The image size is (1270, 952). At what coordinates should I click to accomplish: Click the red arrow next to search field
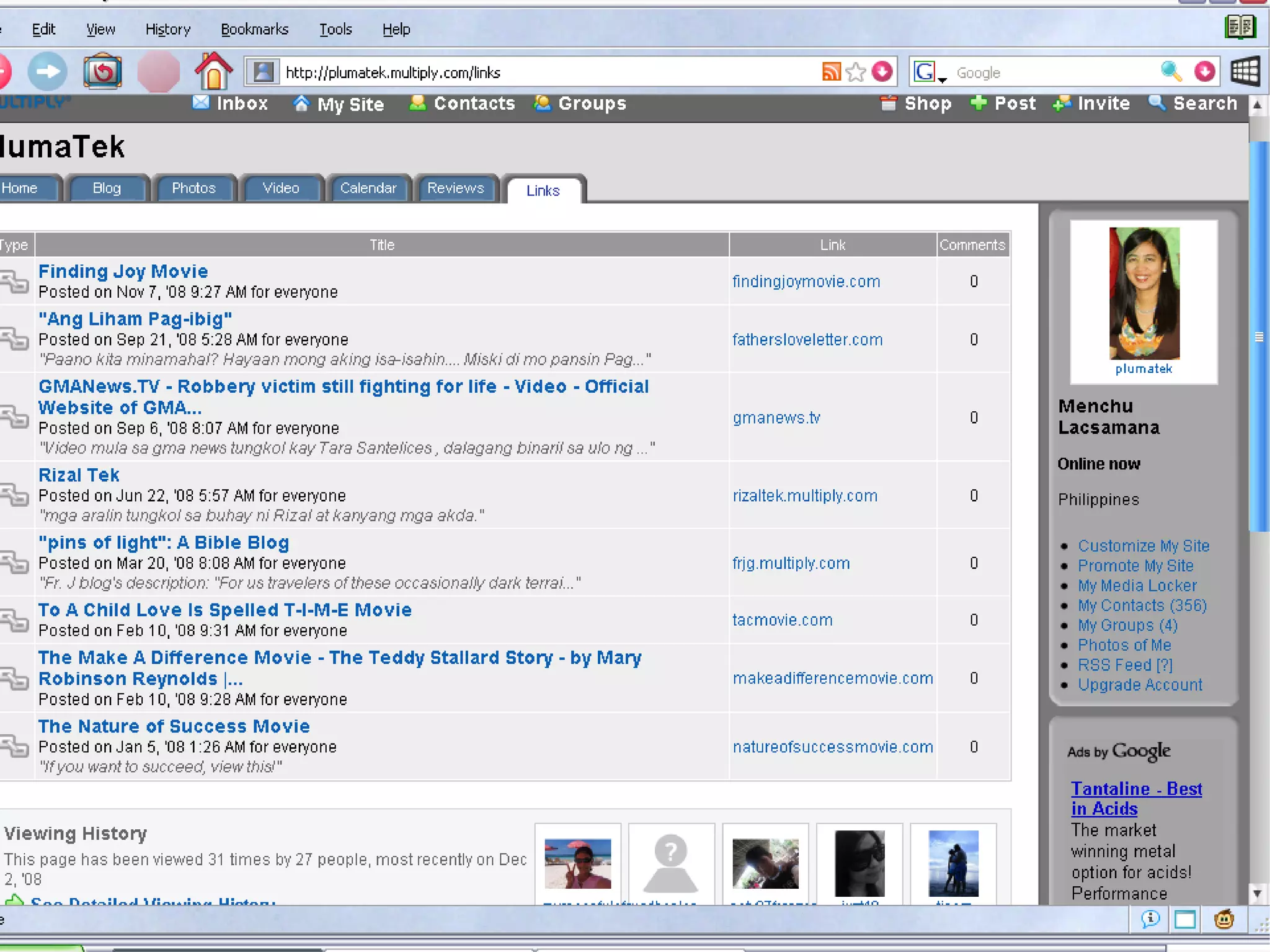click(x=1204, y=72)
